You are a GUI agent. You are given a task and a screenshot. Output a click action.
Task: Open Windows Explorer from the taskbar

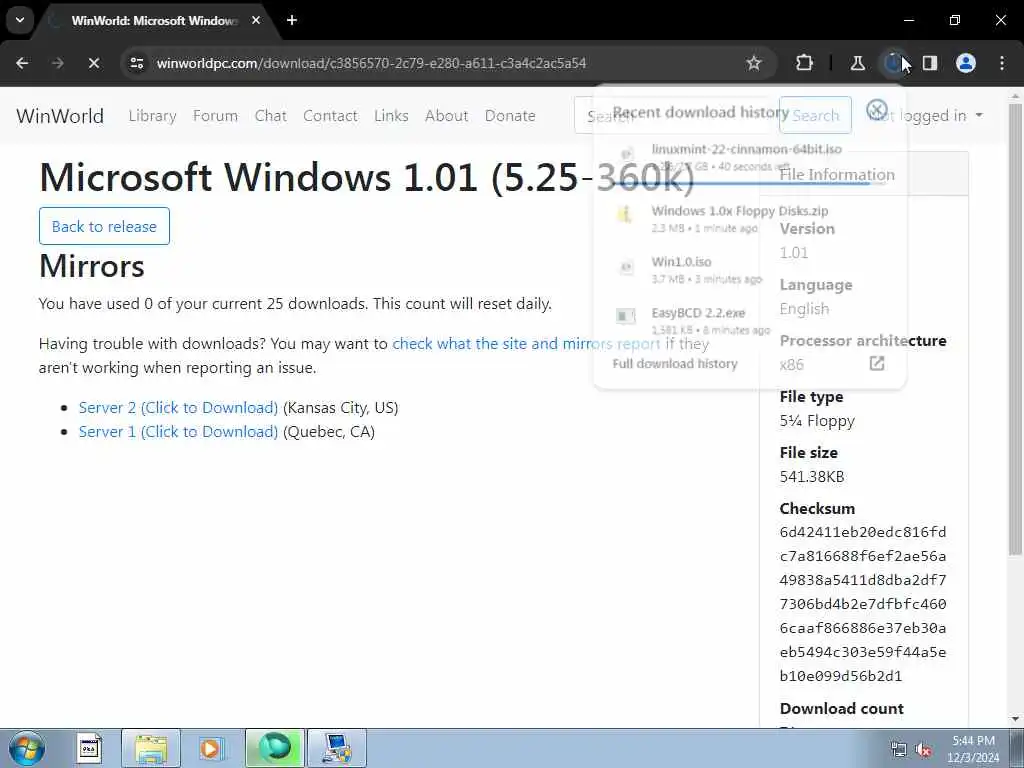(151, 748)
